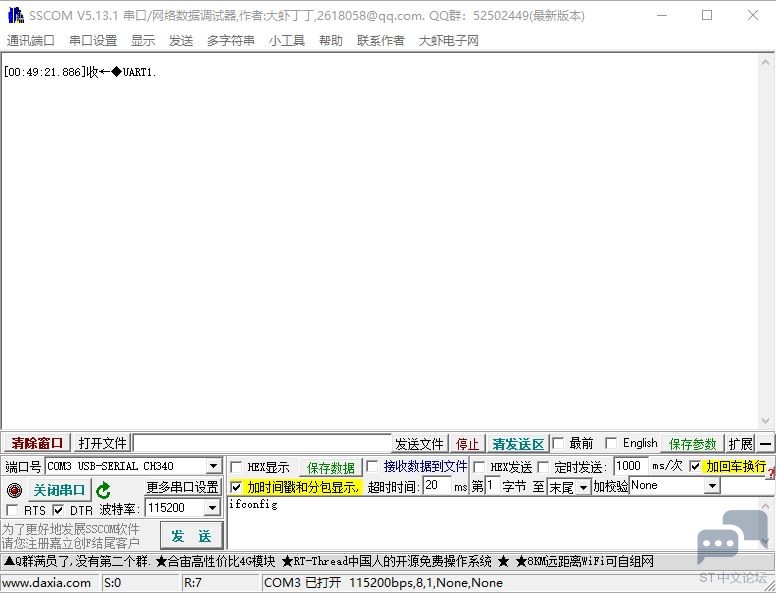Open the COM3 port number dropdown
The width and height of the screenshot is (776, 593).
pos(213,466)
